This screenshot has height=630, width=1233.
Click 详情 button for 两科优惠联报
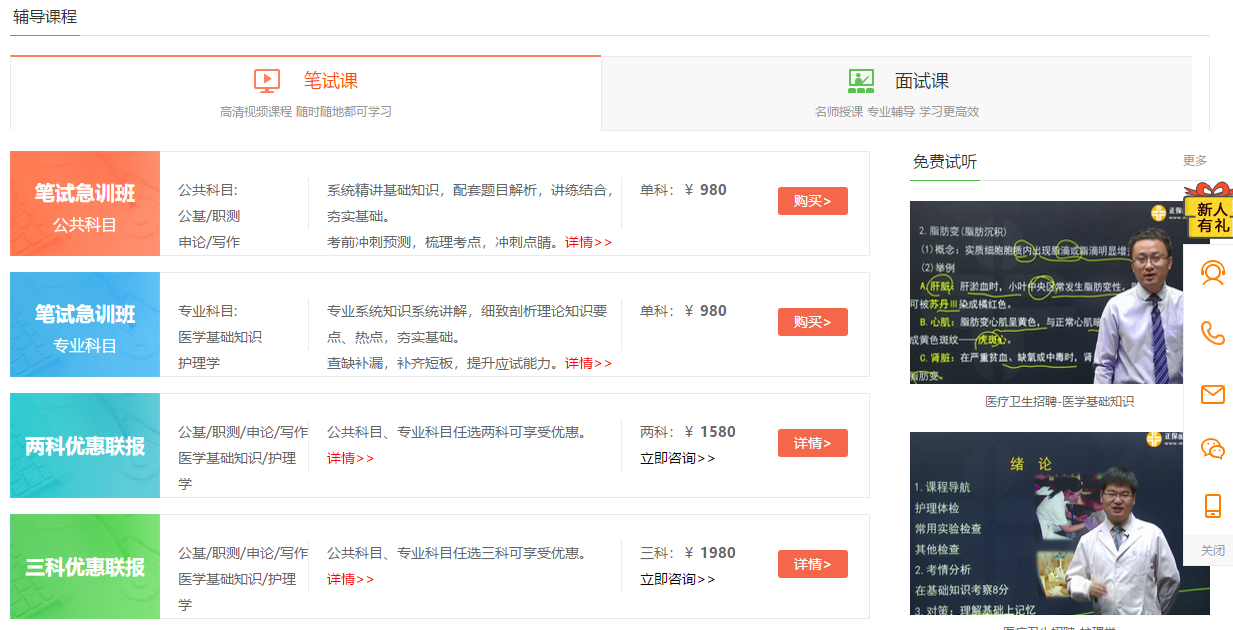(812, 442)
